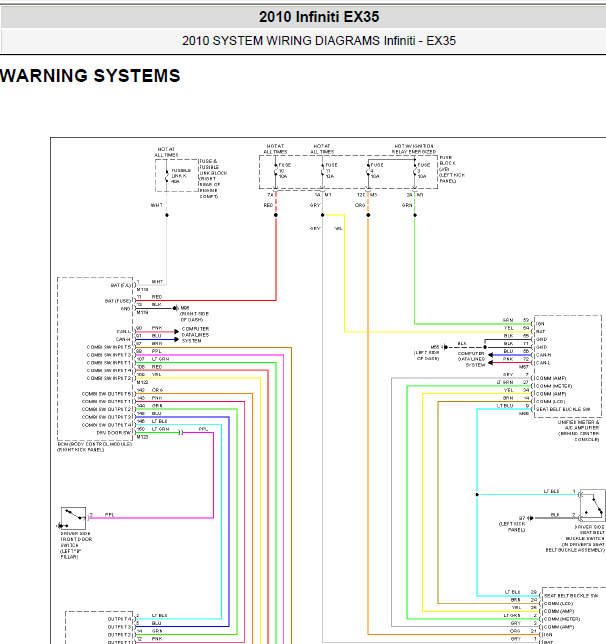Click the Fuse 4 10A symbol
This screenshot has width=606, height=644.
pyautogui.click(x=368, y=170)
